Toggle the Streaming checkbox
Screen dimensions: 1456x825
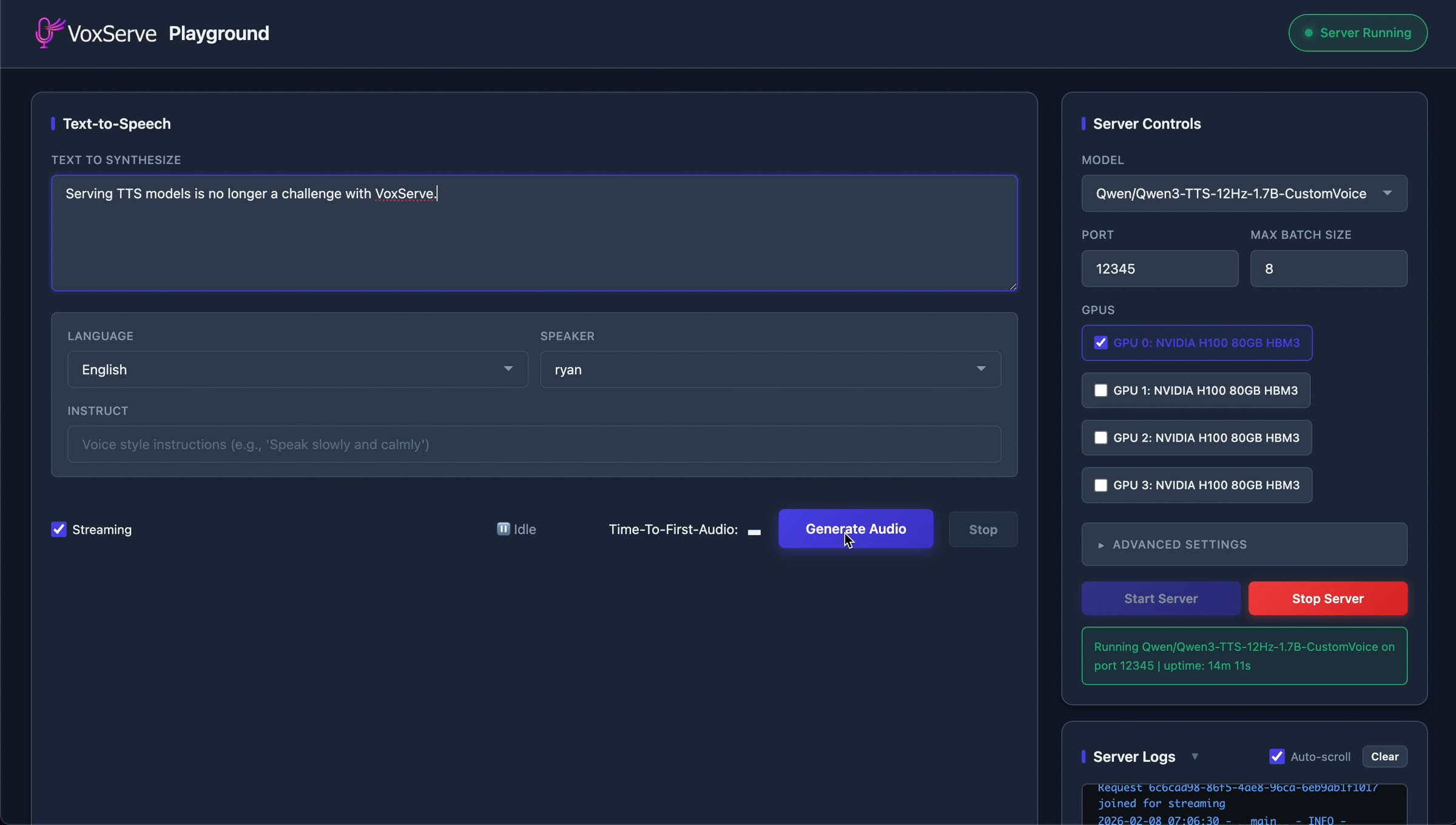(59, 530)
